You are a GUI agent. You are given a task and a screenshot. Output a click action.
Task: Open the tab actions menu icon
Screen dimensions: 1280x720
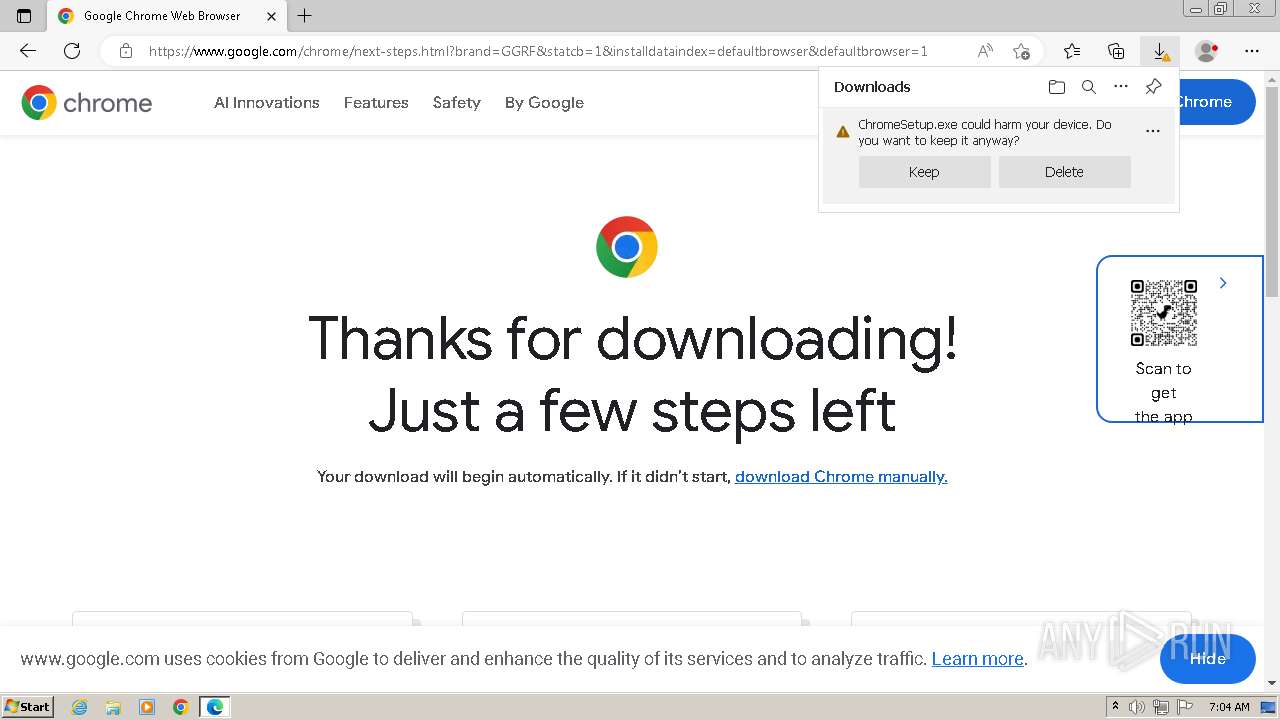24,16
